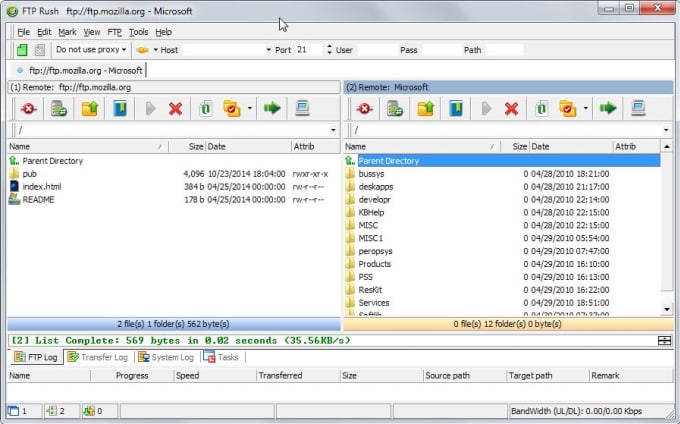The image size is (680, 424).
Task: Click the queue status icon showing 2
Action: [51, 411]
